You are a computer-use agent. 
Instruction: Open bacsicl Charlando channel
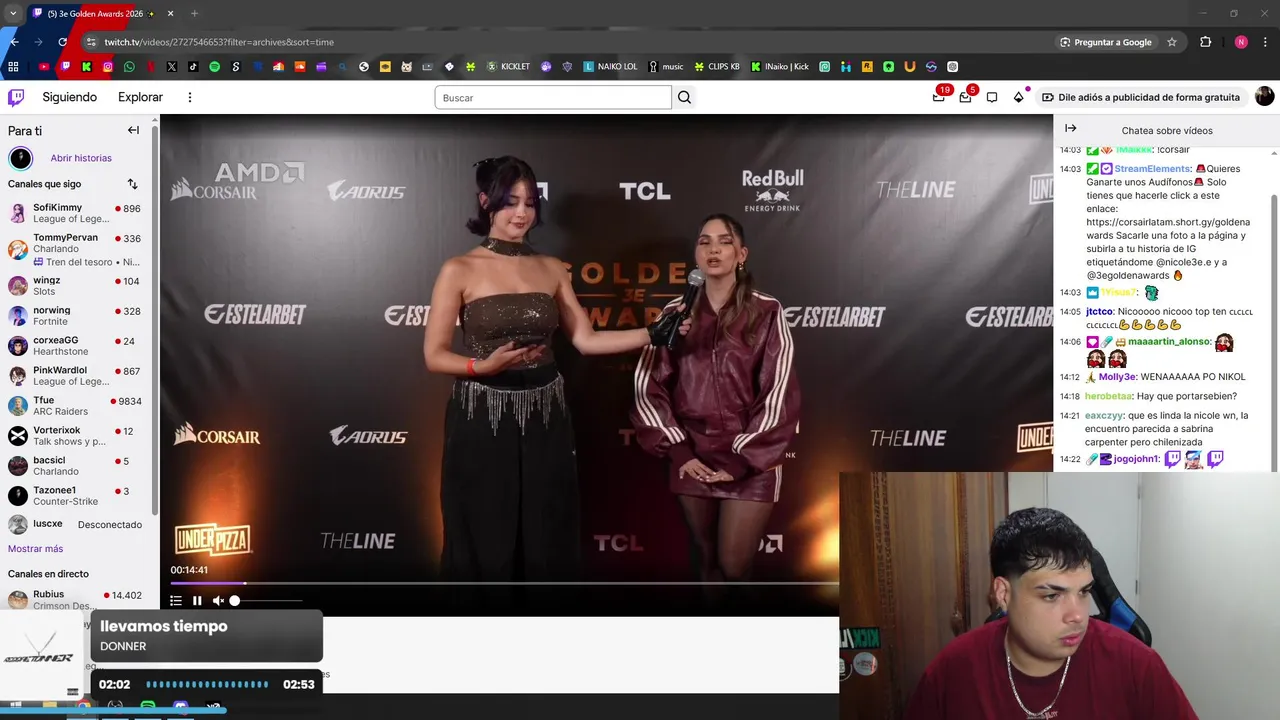point(75,466)
